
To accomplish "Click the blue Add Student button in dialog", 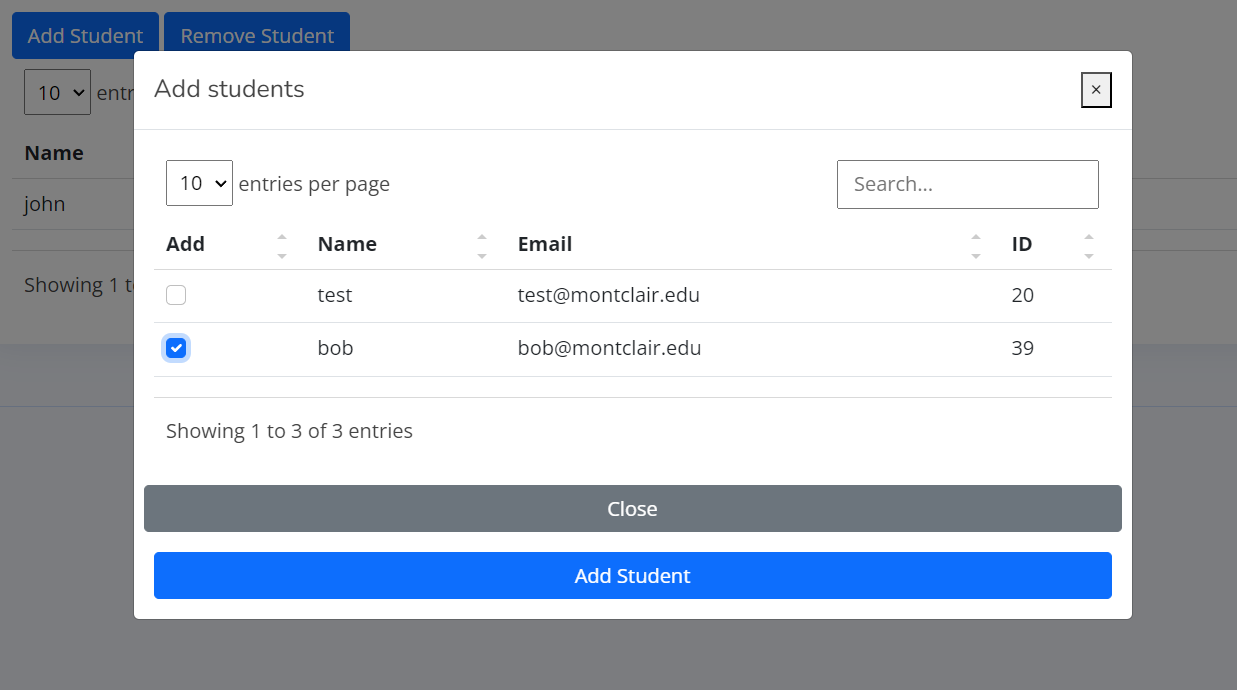I will pos(632,576).
